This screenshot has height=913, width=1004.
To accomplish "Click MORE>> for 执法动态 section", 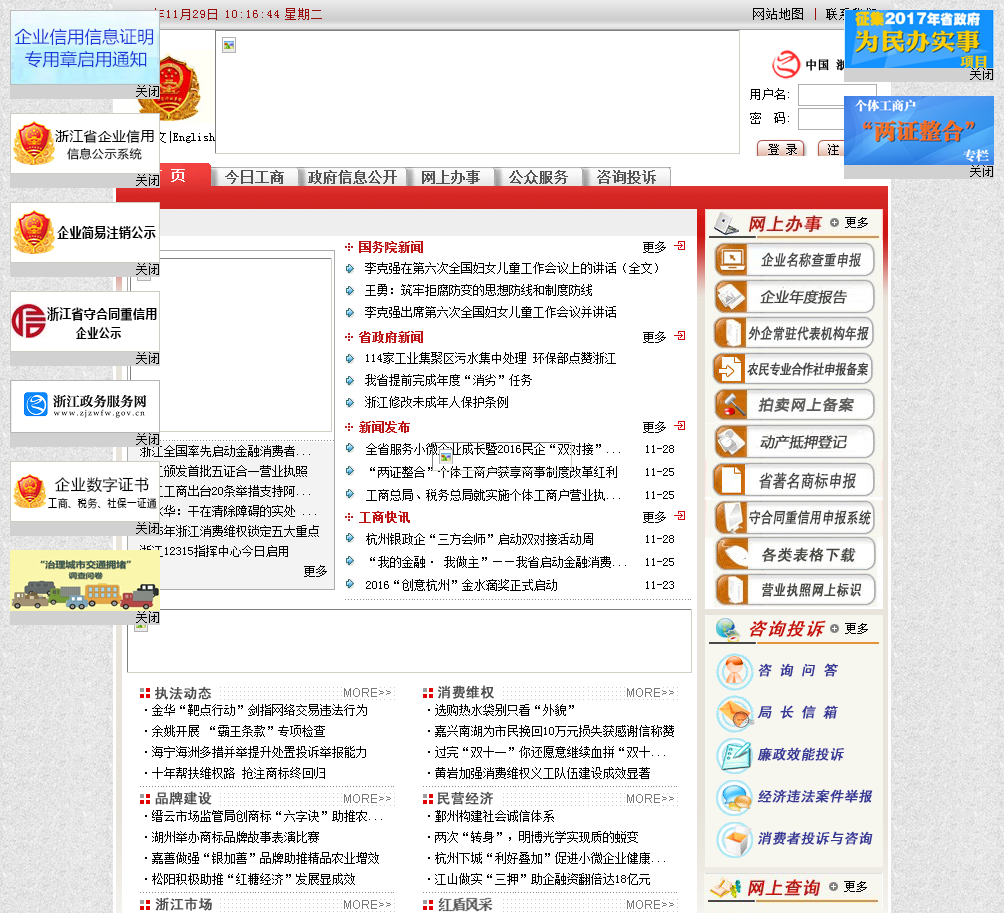I will click(x=367, y=693).
